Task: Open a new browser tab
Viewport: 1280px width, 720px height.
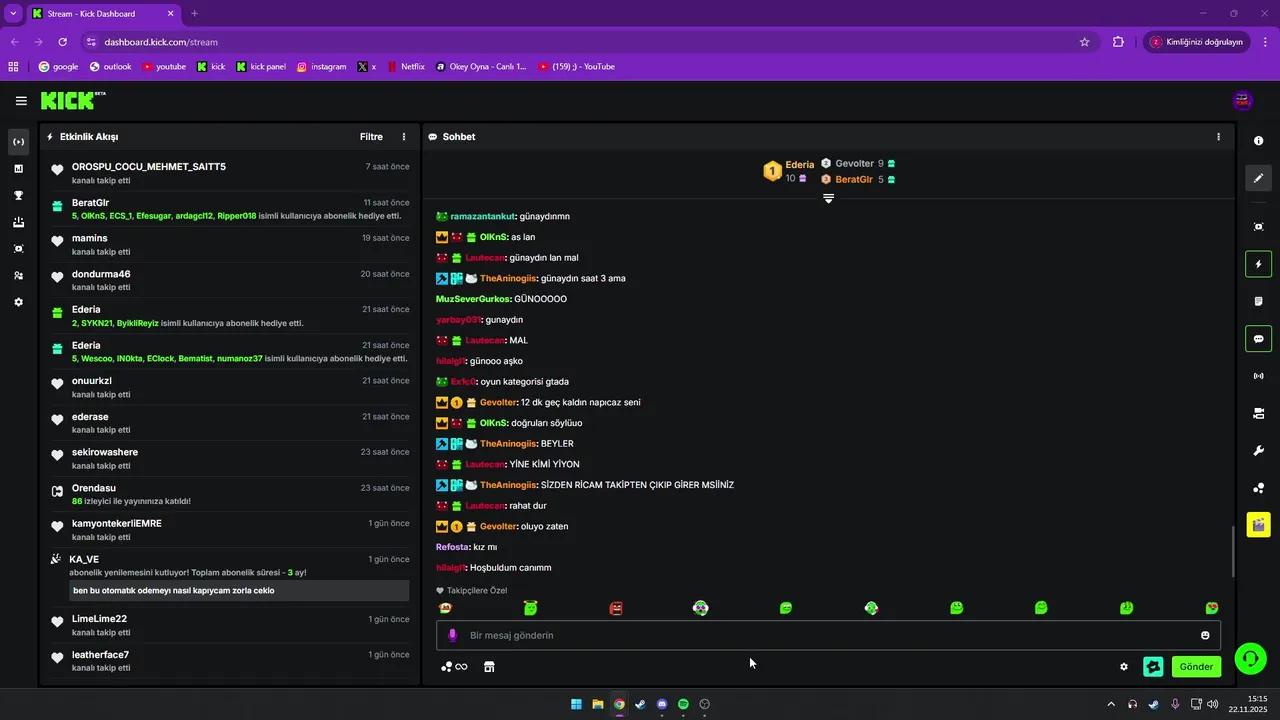Action: 194,14
